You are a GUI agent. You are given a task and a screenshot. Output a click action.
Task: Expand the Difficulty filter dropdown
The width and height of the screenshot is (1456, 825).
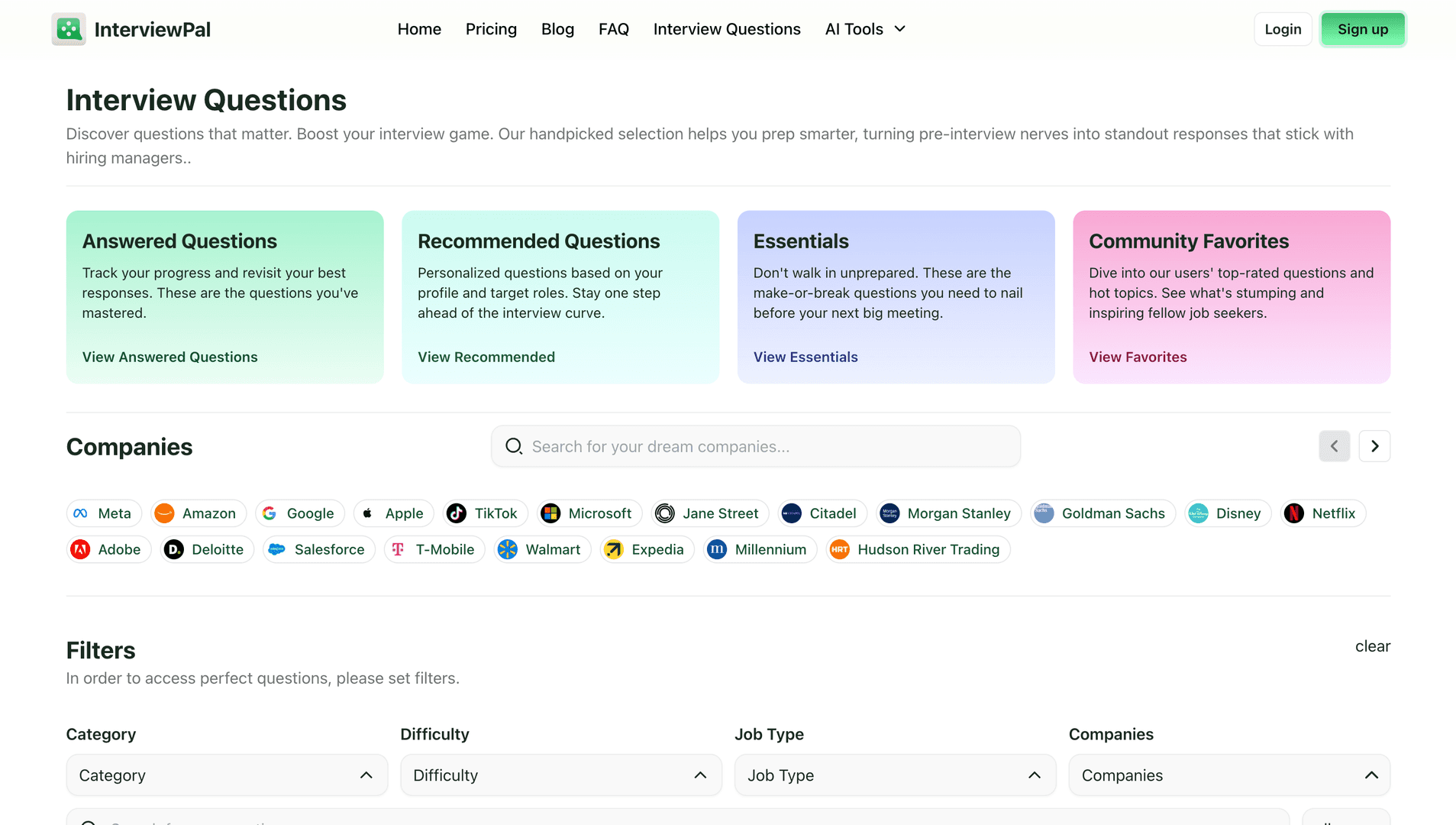tap(561, 775)
